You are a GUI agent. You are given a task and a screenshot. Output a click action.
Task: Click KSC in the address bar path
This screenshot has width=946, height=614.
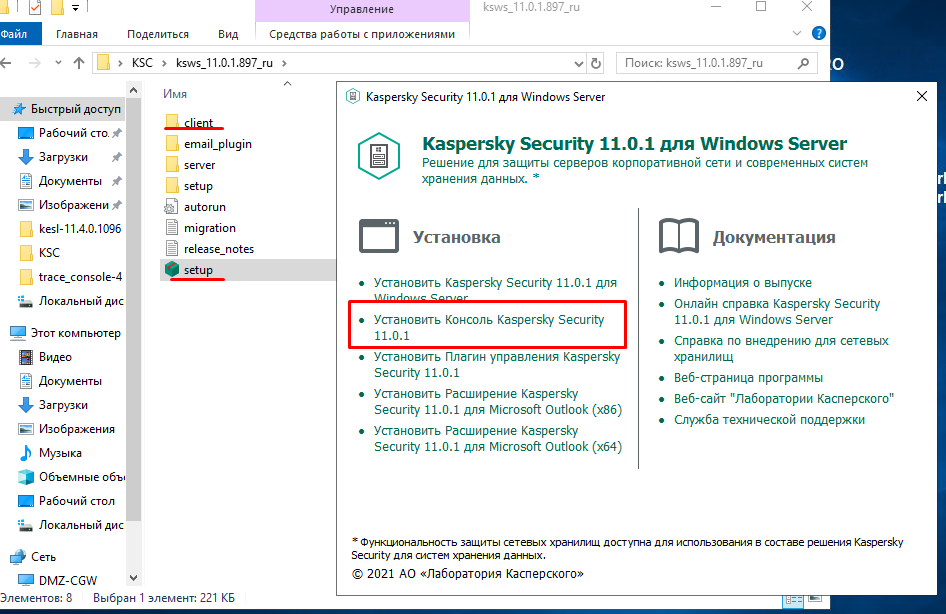[142, 63]
